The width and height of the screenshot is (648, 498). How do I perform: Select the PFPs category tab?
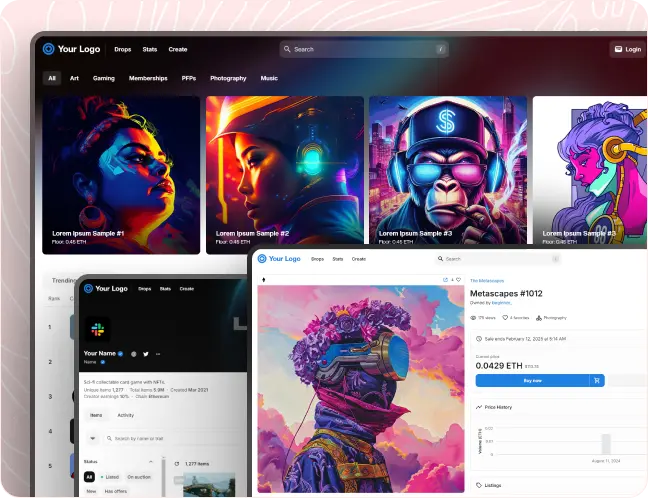[188, 78]
